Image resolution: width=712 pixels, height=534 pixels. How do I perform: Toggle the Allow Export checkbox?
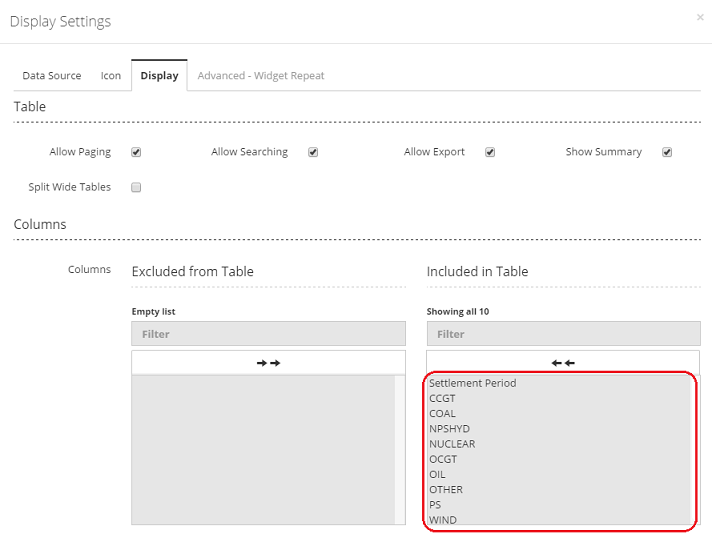tap(490, 152)
